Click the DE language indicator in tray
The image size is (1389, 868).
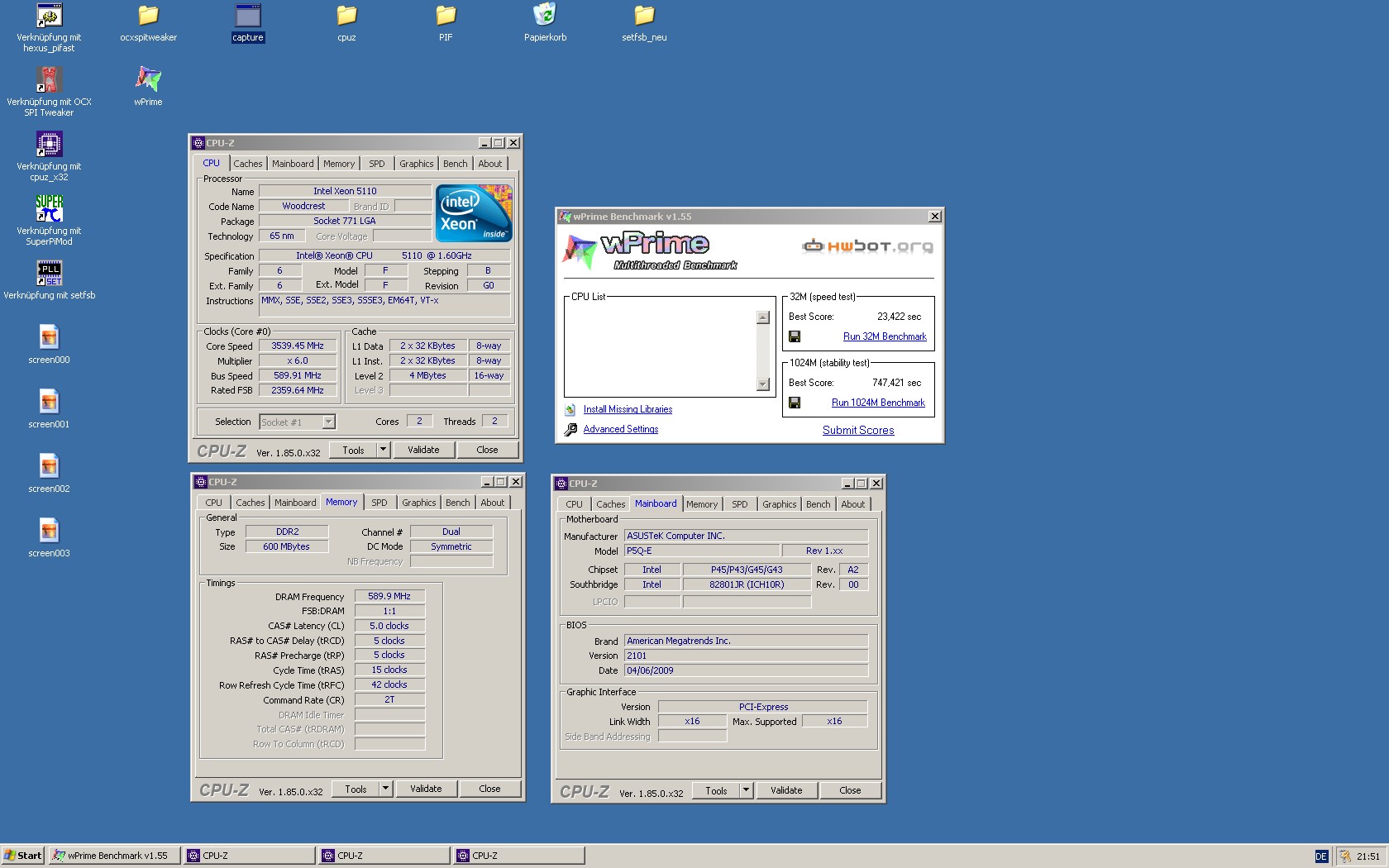1321,856
